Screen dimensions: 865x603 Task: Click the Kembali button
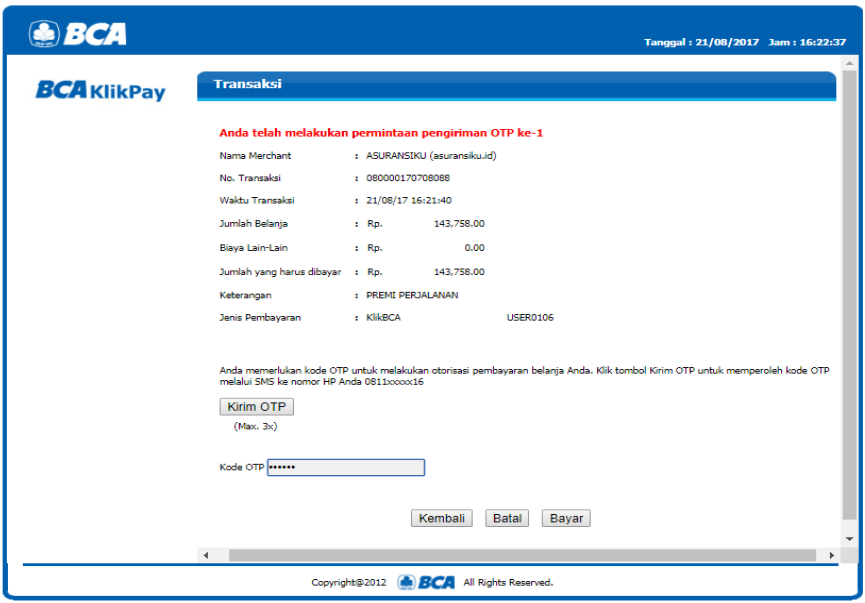pos(441,518)
